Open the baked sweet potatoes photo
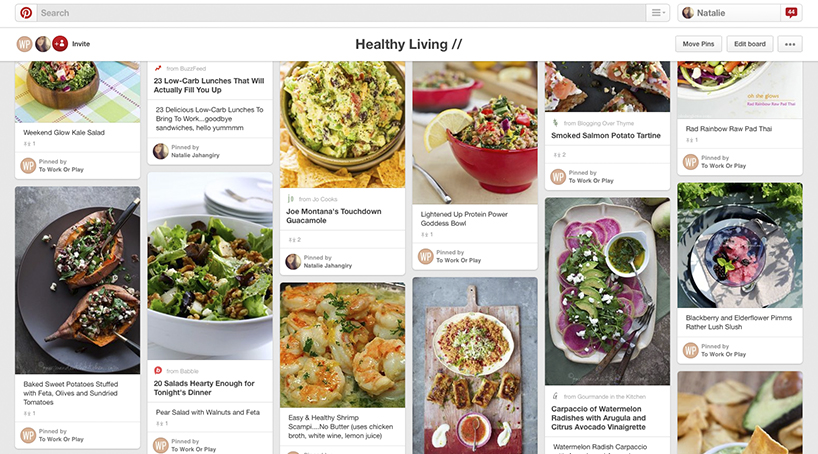818x454 pixels. [77, 280]
